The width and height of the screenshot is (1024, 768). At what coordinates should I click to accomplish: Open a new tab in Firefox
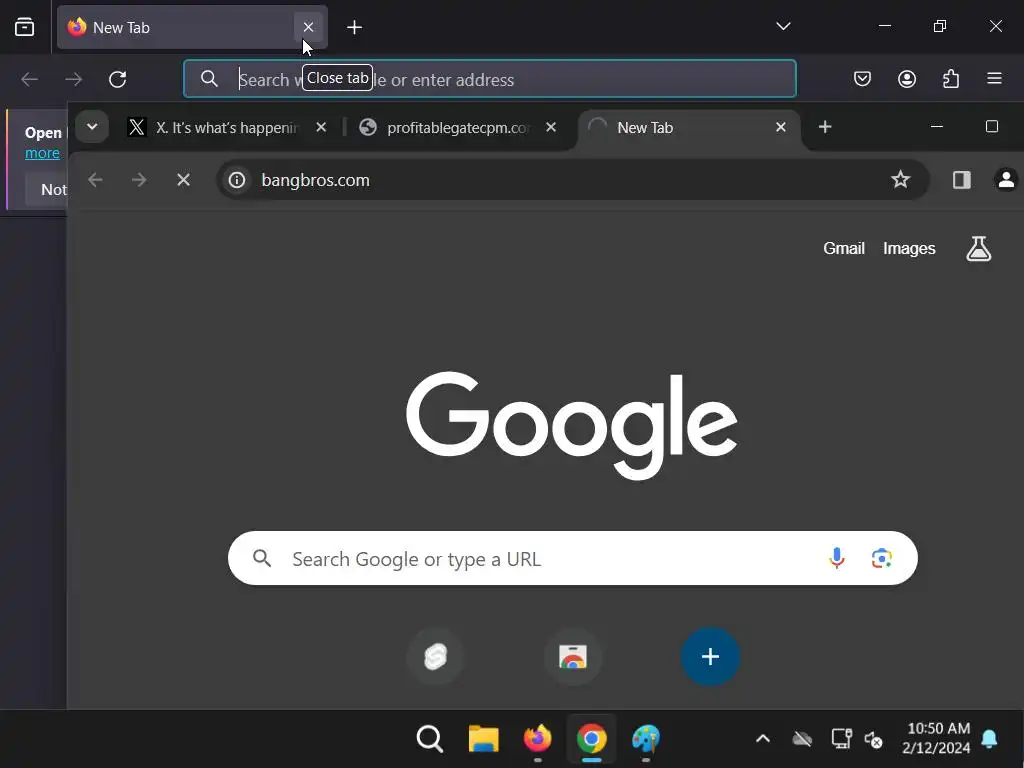(354, 27)
